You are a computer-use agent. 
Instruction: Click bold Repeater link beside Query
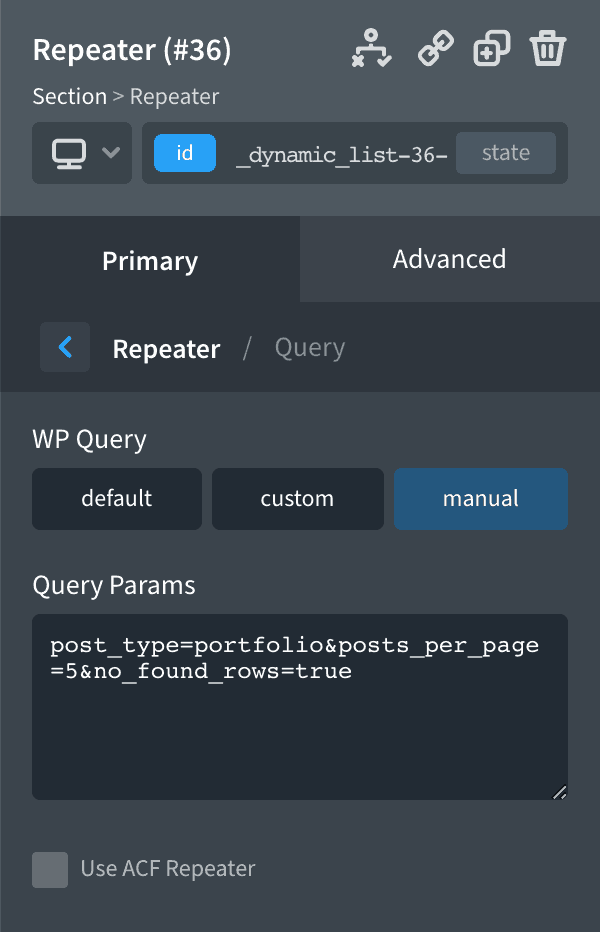pos(166,348)
